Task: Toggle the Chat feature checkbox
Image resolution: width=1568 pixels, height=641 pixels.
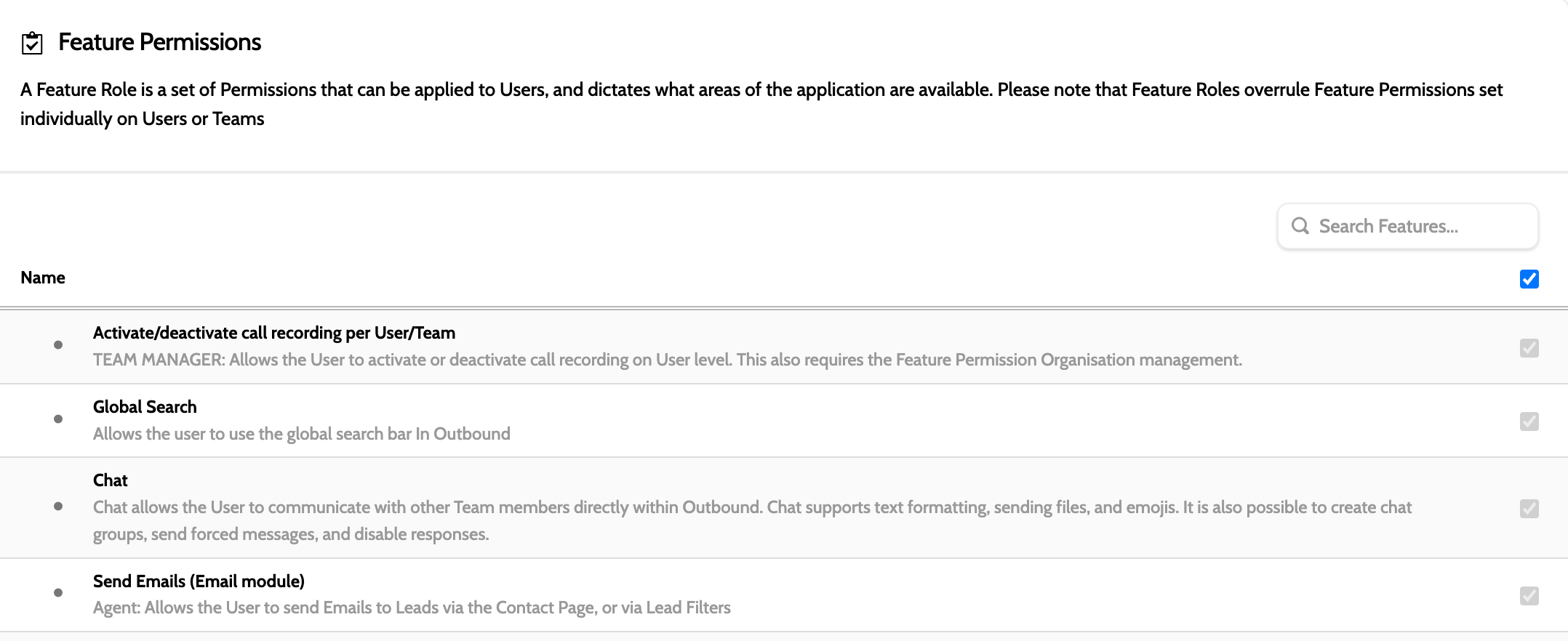Action: (1529, 508)
